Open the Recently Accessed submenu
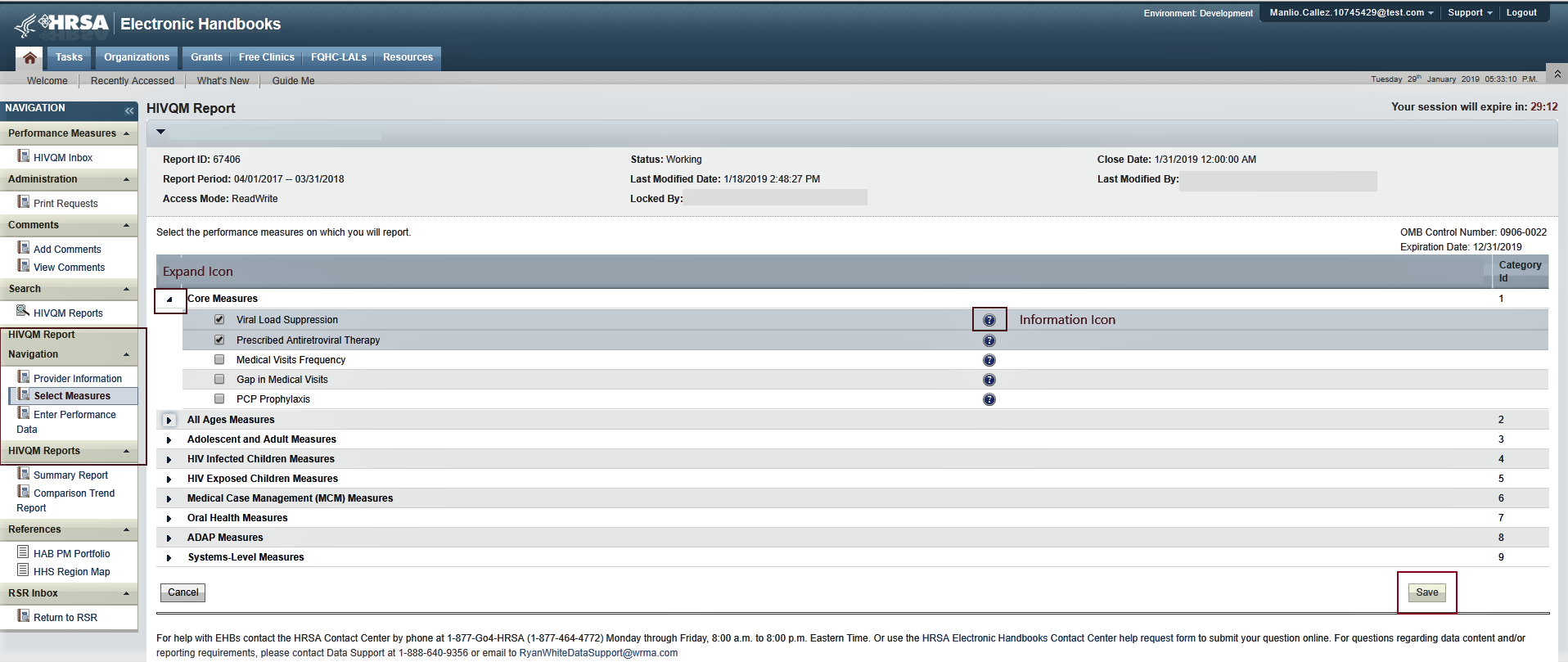The image size is (1568, 662). [133, 81]
